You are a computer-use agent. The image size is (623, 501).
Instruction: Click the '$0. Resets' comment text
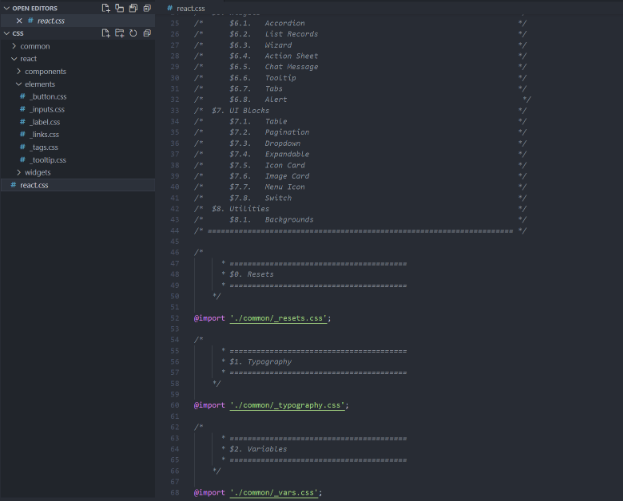pyautogui.click(x=252, y=274)
